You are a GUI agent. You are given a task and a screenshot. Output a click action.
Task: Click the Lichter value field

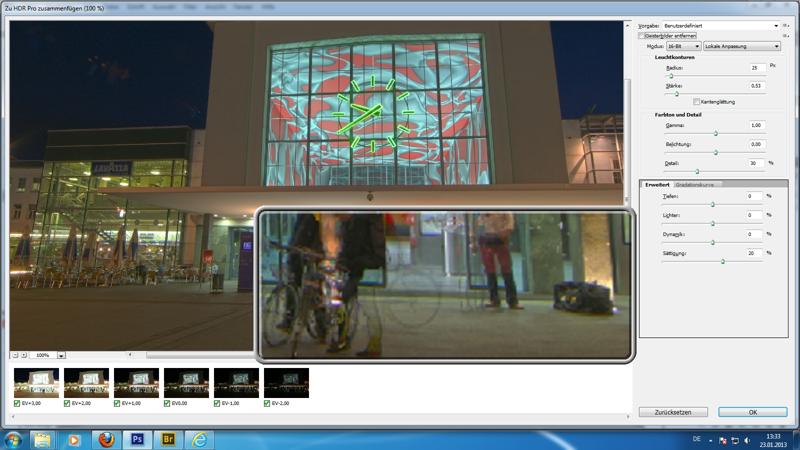click(x=753, y=215)
